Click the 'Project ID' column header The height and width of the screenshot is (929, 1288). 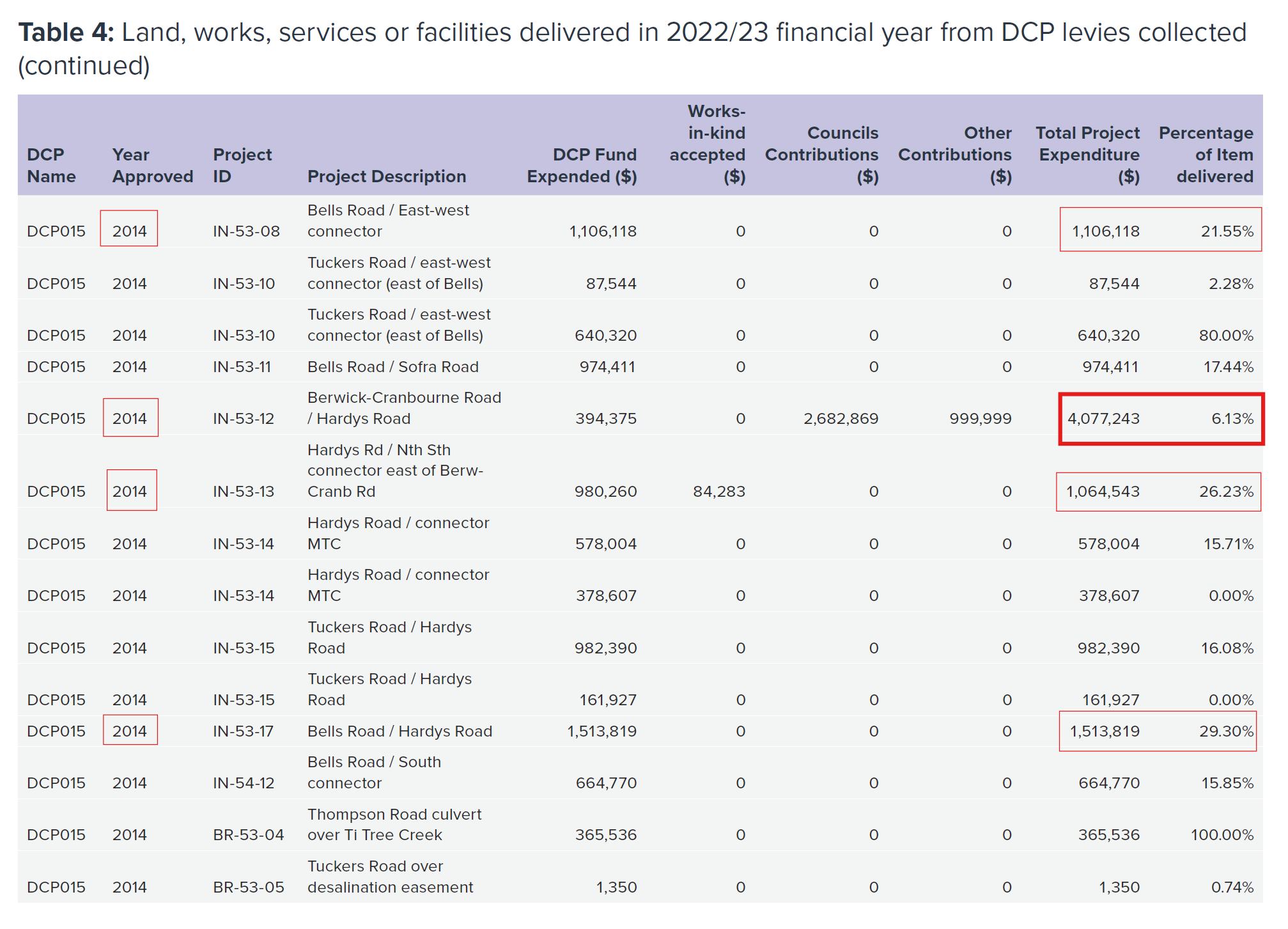tap(242, 166)
